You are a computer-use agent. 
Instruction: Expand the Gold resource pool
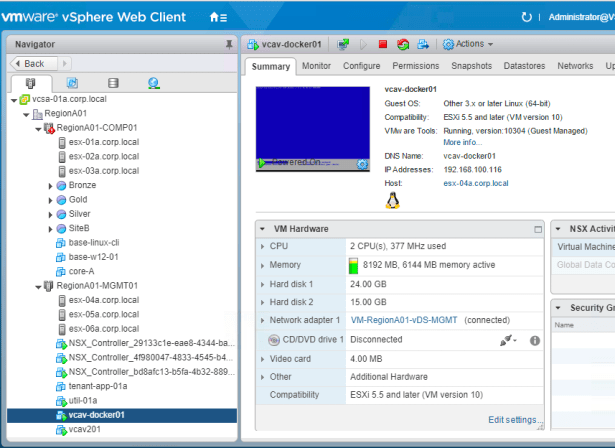point(50,200)
